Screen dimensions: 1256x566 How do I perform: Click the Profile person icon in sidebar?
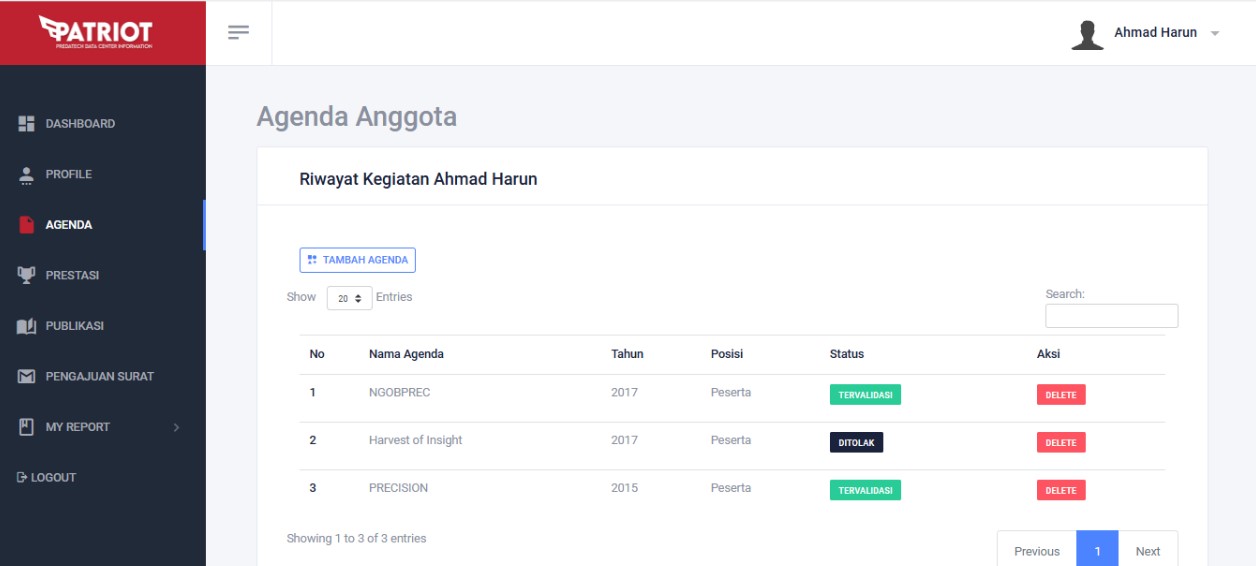27,174
